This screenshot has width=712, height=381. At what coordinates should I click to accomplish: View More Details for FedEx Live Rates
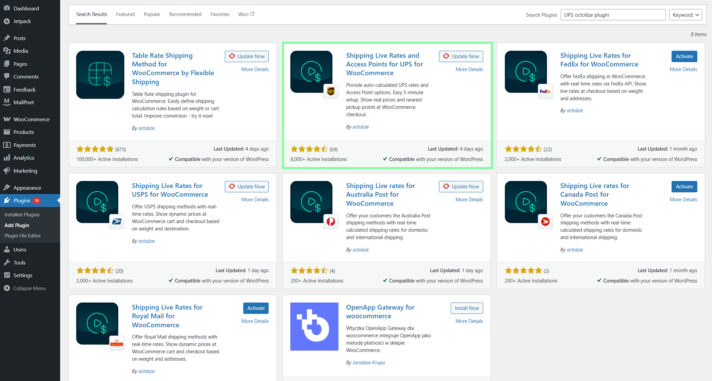(x=683, y=69)
